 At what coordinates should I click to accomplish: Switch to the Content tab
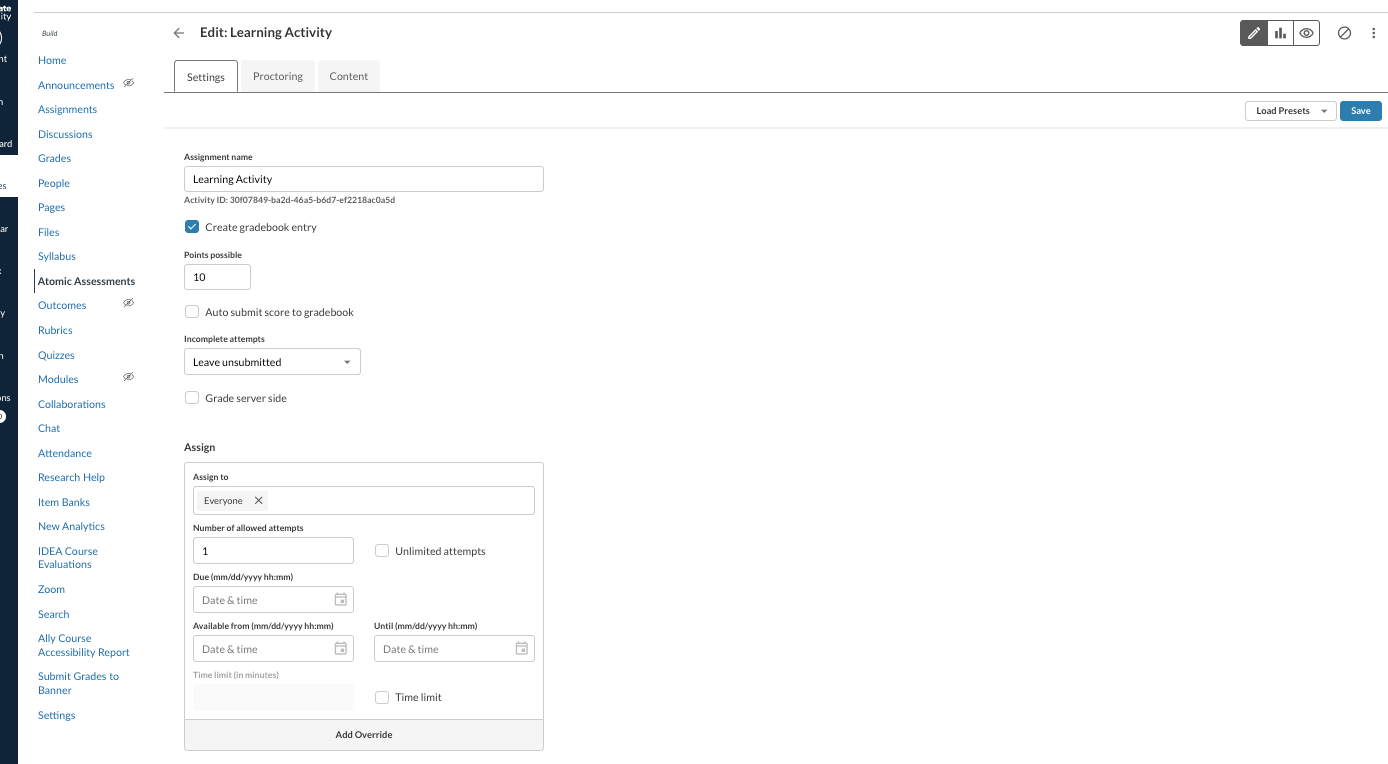[348, 76]
